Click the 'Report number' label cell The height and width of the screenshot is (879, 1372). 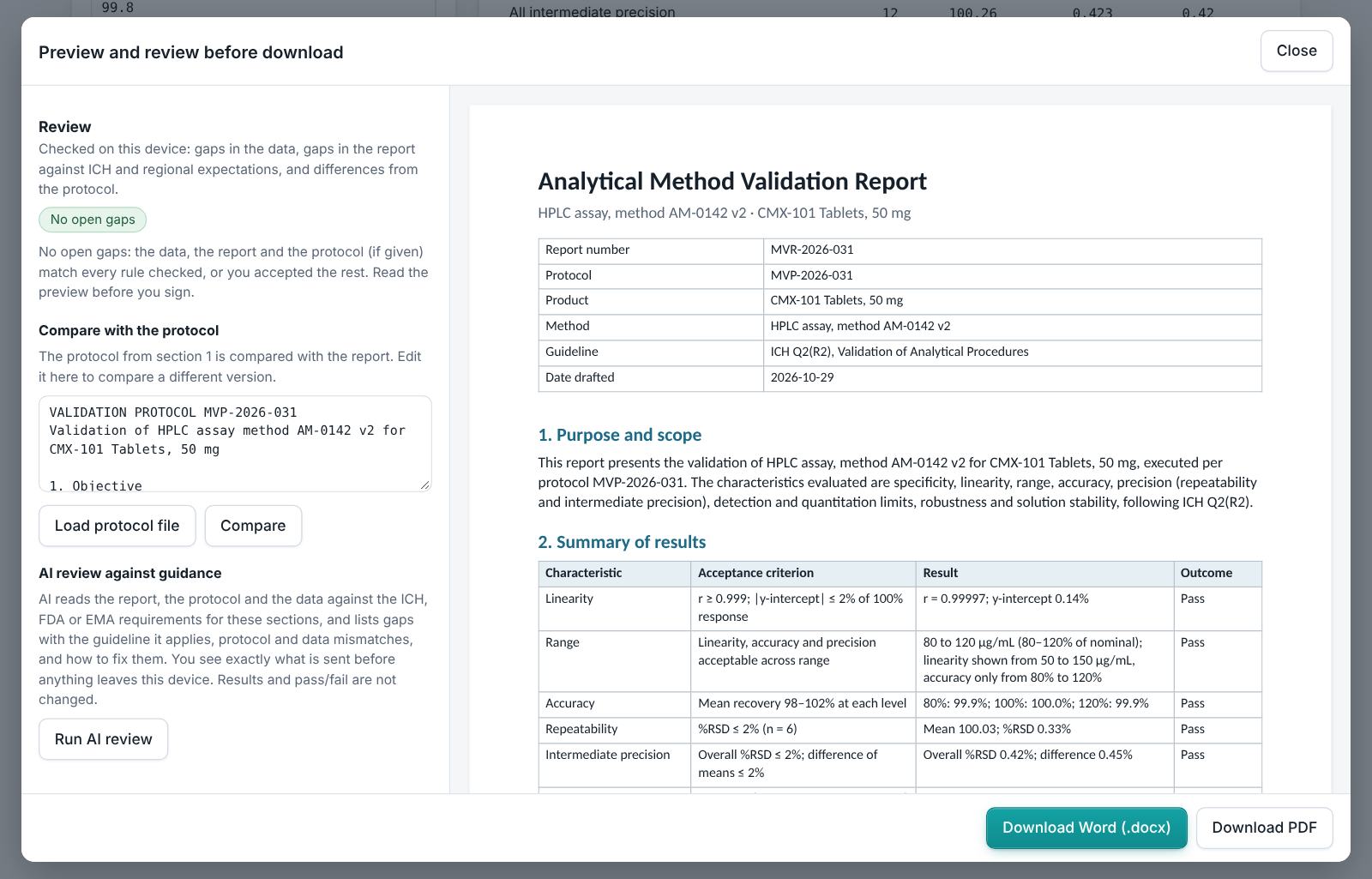click(x=651, y=250)
